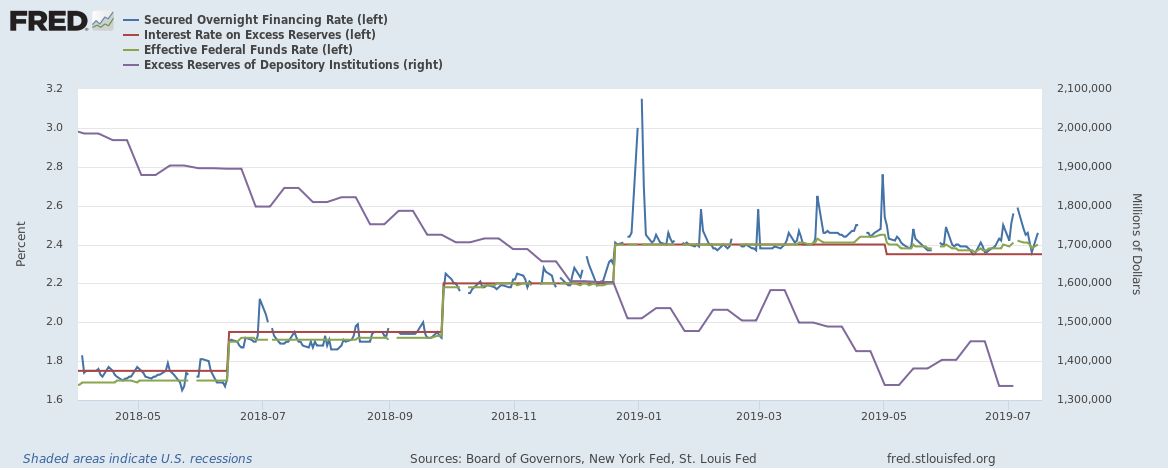Select the 2019-01 date on the x-axis
1168x470 pixels.
point(637,414)
